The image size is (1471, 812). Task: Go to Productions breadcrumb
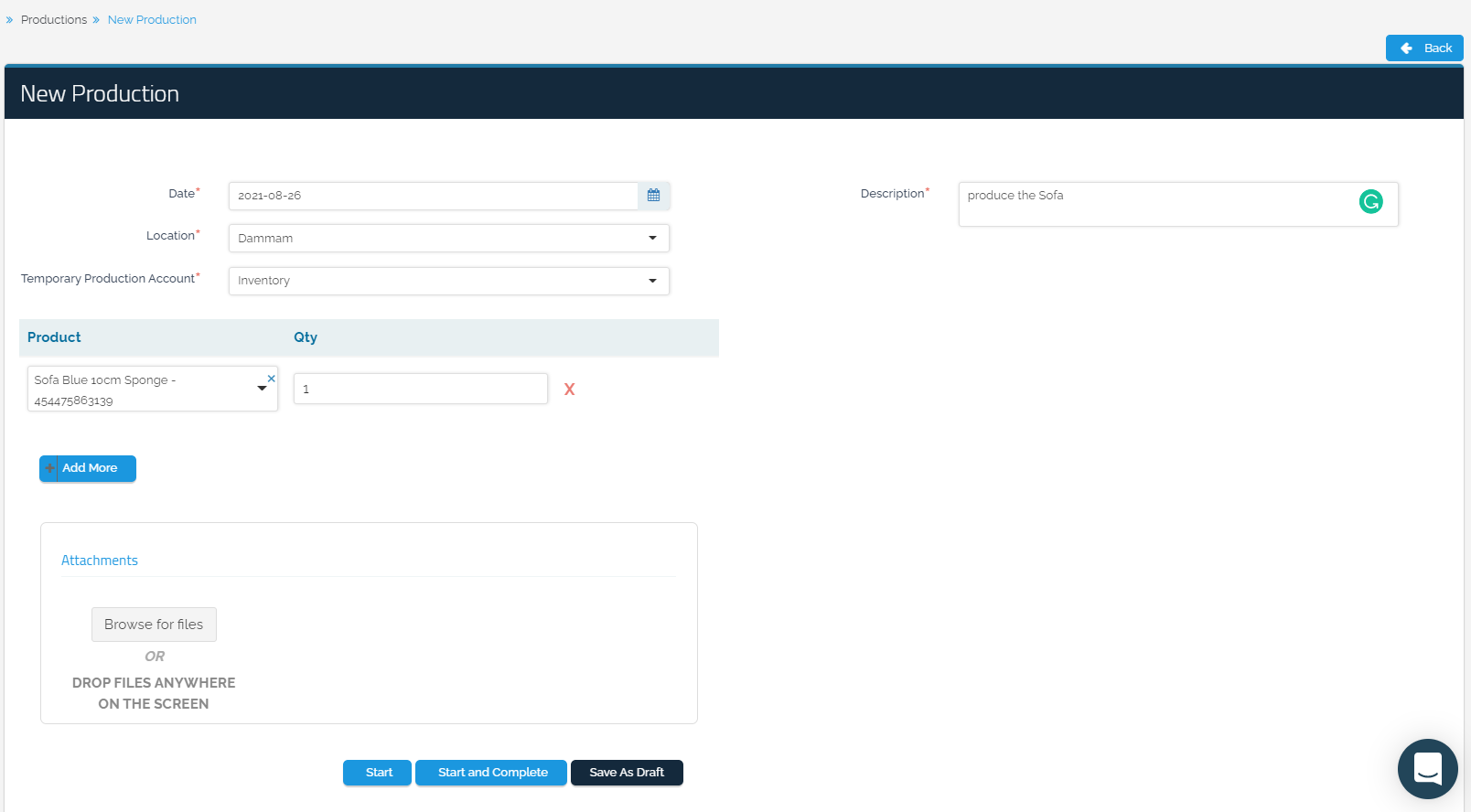coord(54,20)
